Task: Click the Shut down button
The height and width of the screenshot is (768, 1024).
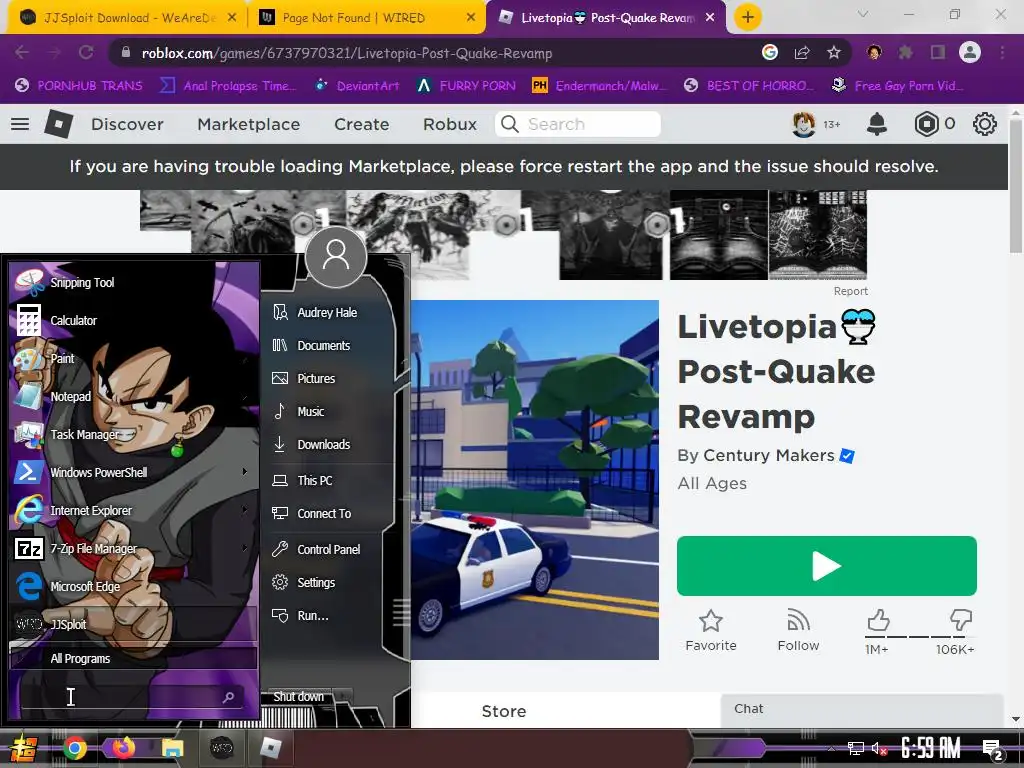Action: 298,697
